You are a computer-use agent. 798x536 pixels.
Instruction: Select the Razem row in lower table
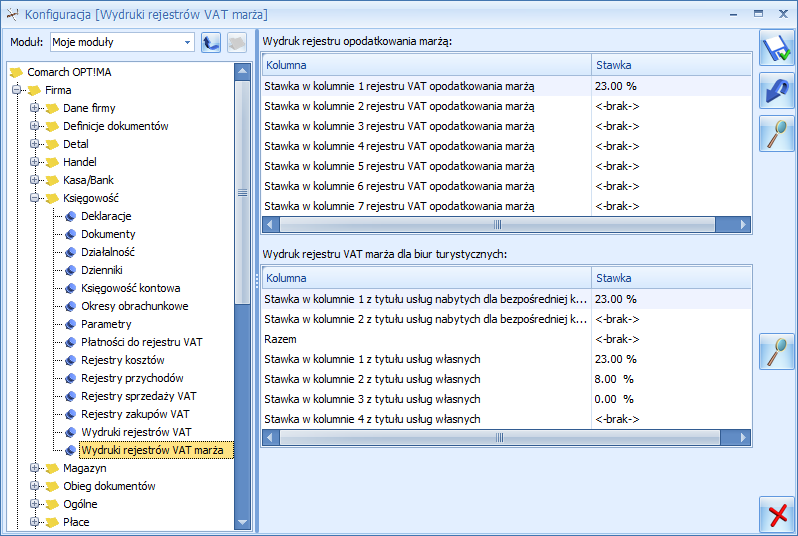506,339
